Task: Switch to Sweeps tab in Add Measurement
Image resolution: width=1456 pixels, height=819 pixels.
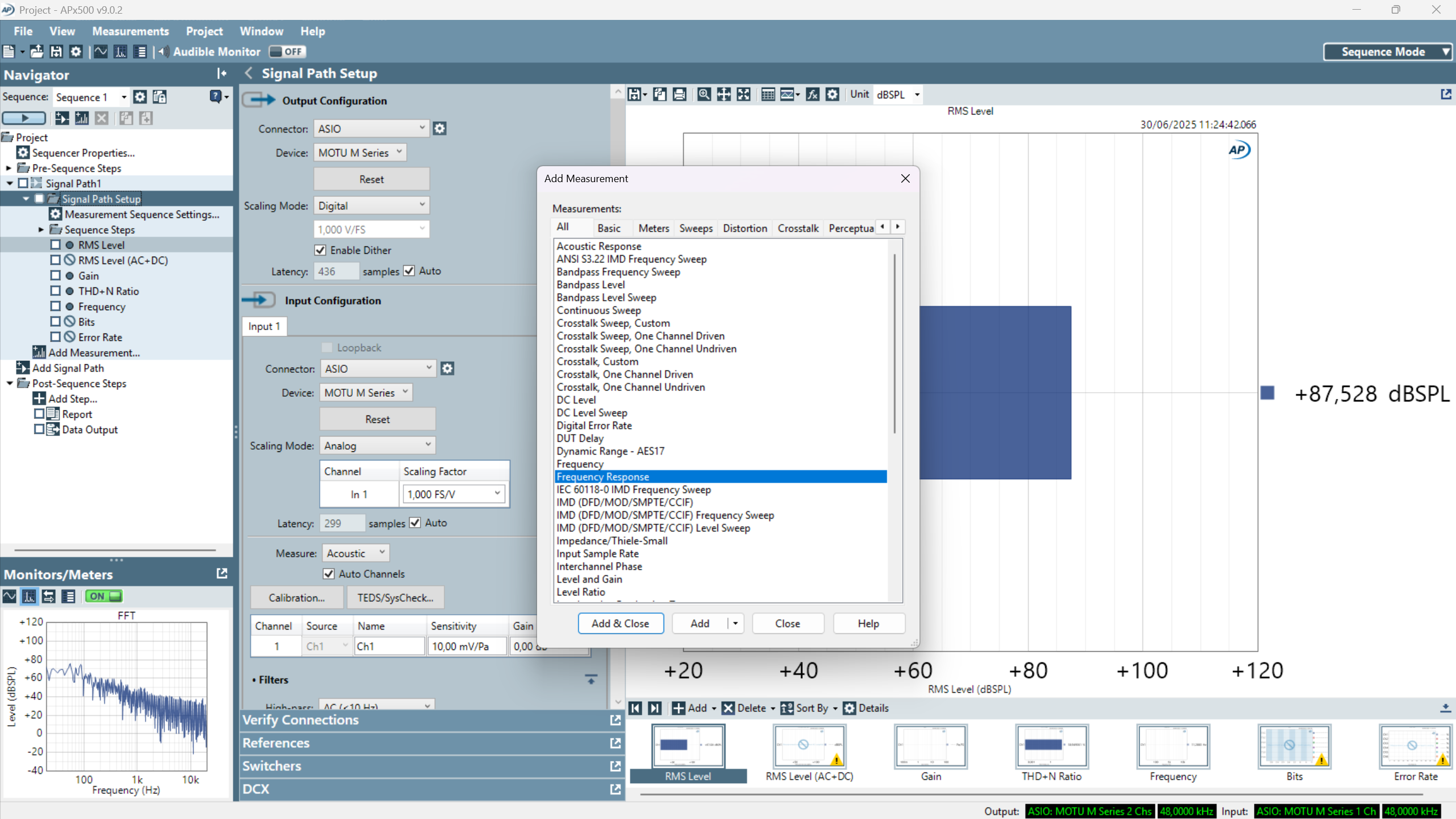Action: point(696,228)
